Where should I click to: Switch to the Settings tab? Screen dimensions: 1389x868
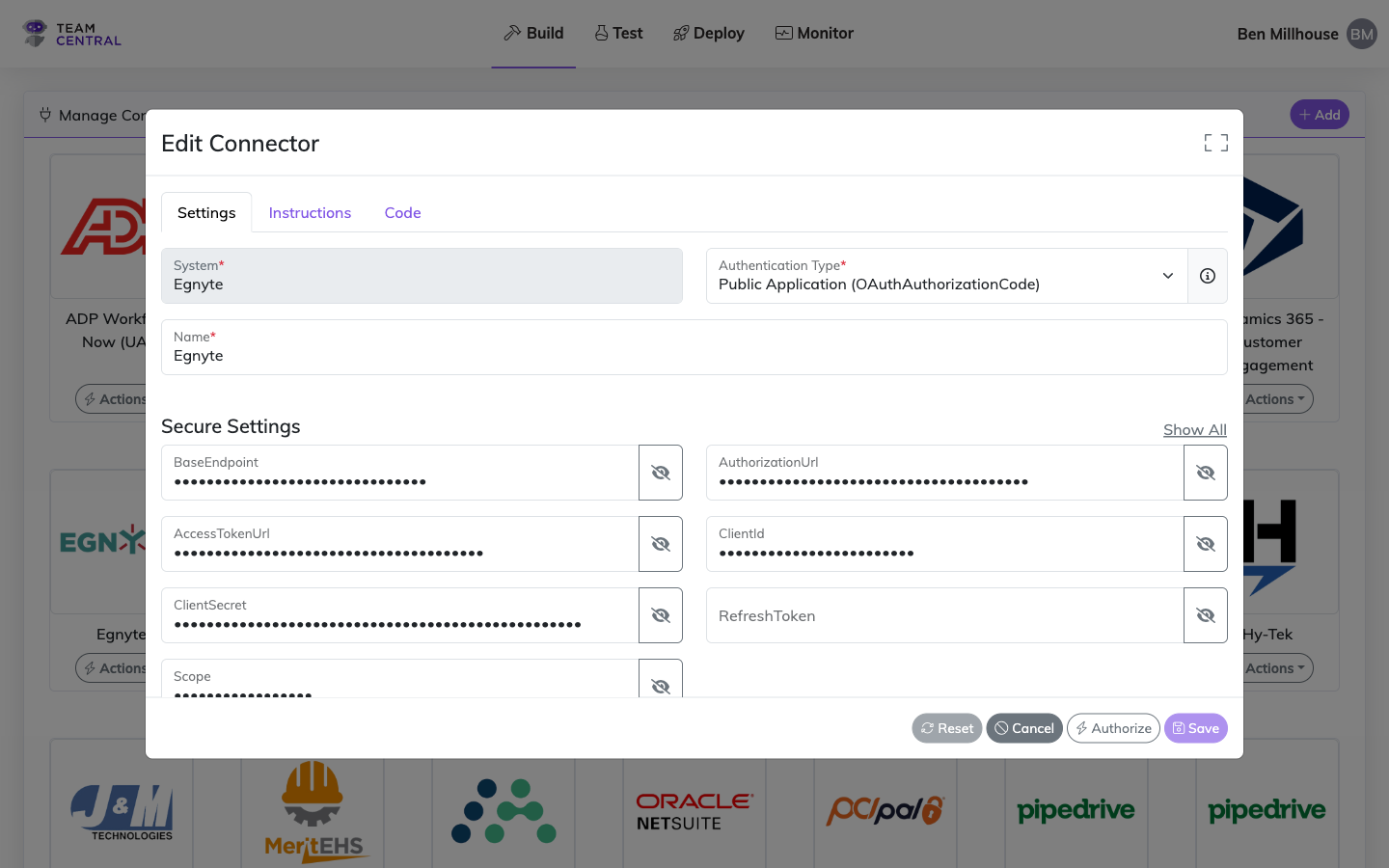pos(206,212)
